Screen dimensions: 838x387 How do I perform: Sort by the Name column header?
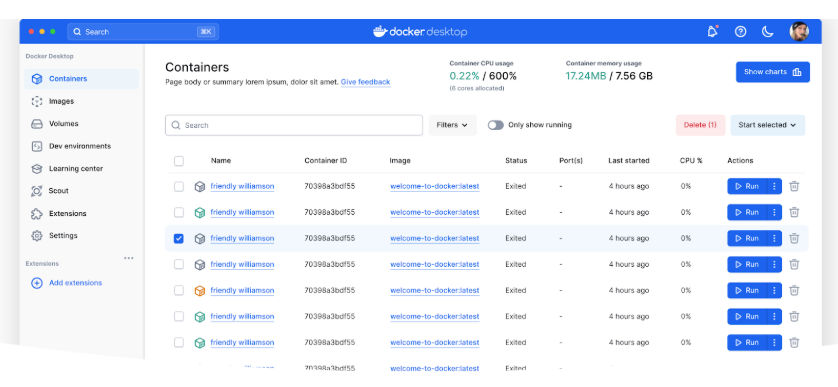pos(221,161)
